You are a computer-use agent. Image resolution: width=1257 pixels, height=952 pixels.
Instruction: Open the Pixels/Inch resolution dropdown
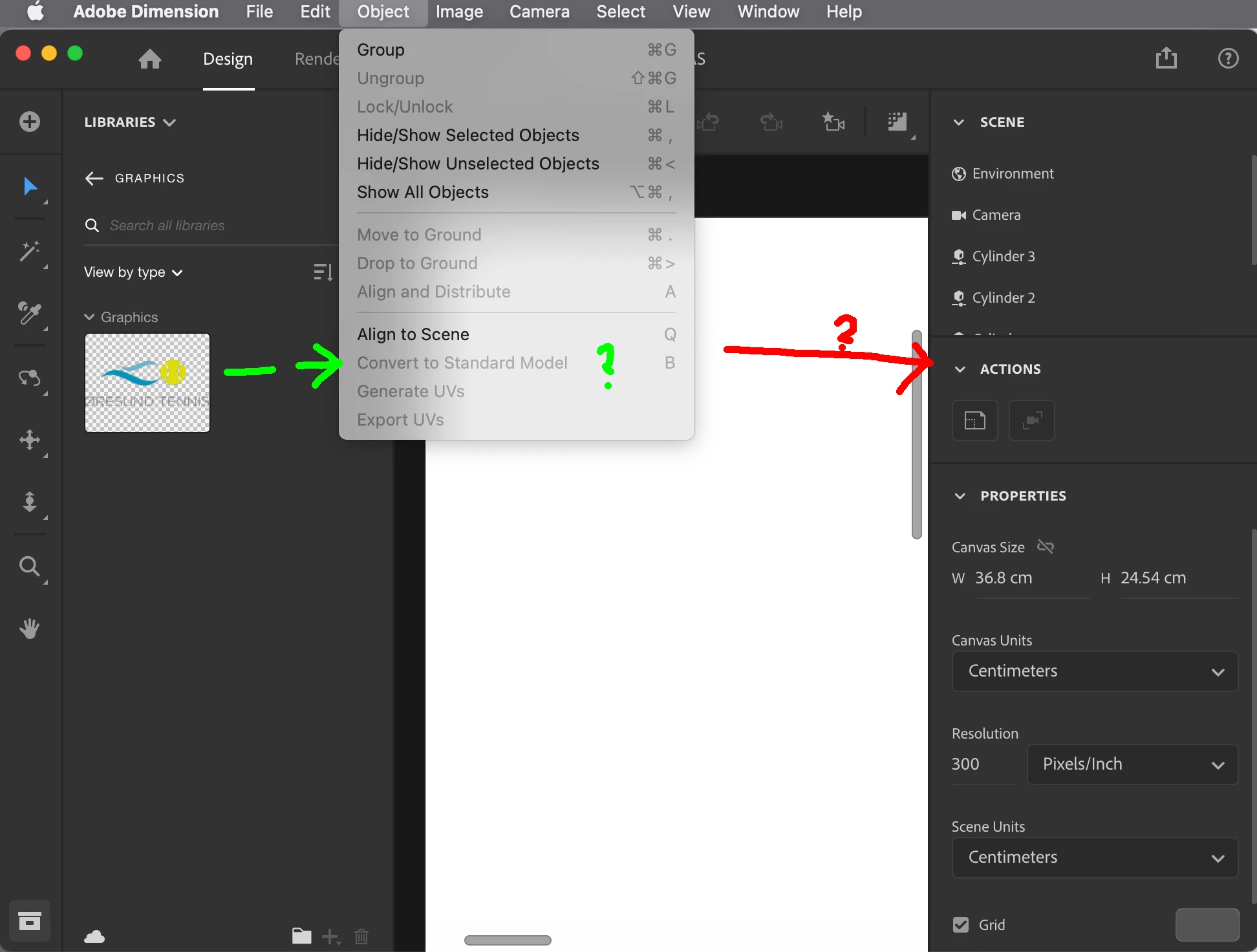(1132, 764)
